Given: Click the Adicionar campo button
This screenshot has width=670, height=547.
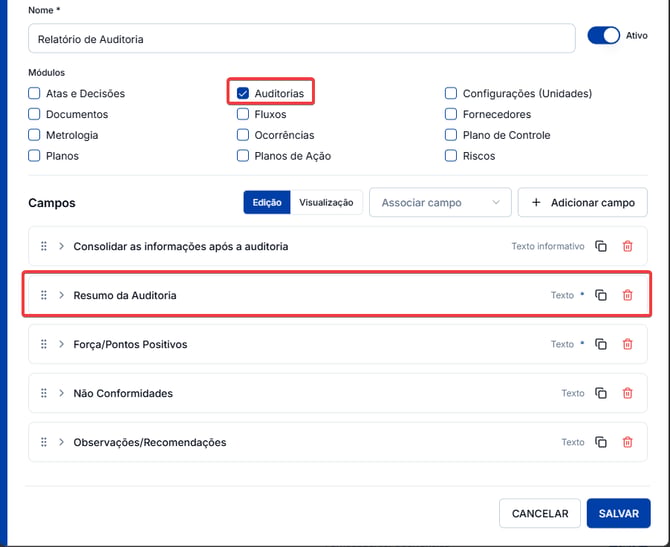Looking at the screenshot, I should (582, 203).
